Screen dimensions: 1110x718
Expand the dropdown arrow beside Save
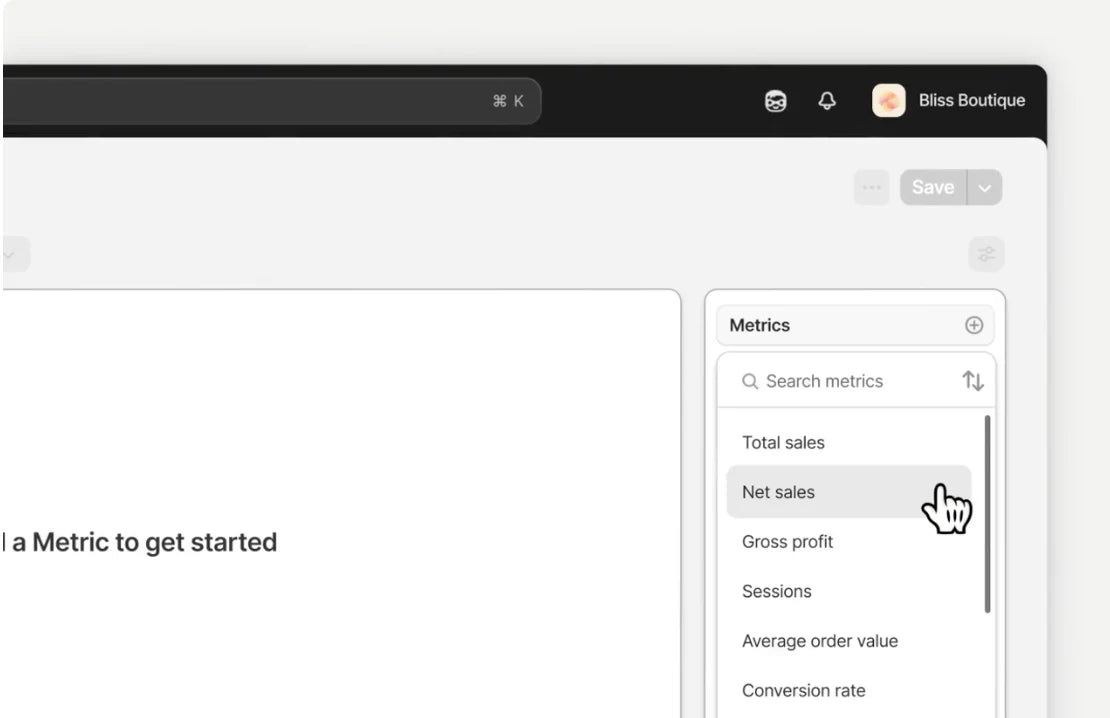pyautogui.click(x=985, y=188)
